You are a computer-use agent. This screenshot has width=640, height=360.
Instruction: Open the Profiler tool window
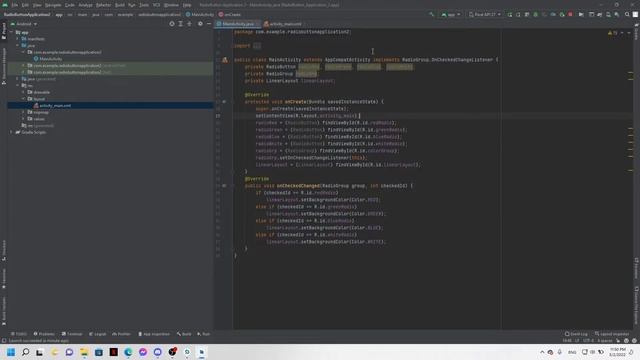click(121, 334)
